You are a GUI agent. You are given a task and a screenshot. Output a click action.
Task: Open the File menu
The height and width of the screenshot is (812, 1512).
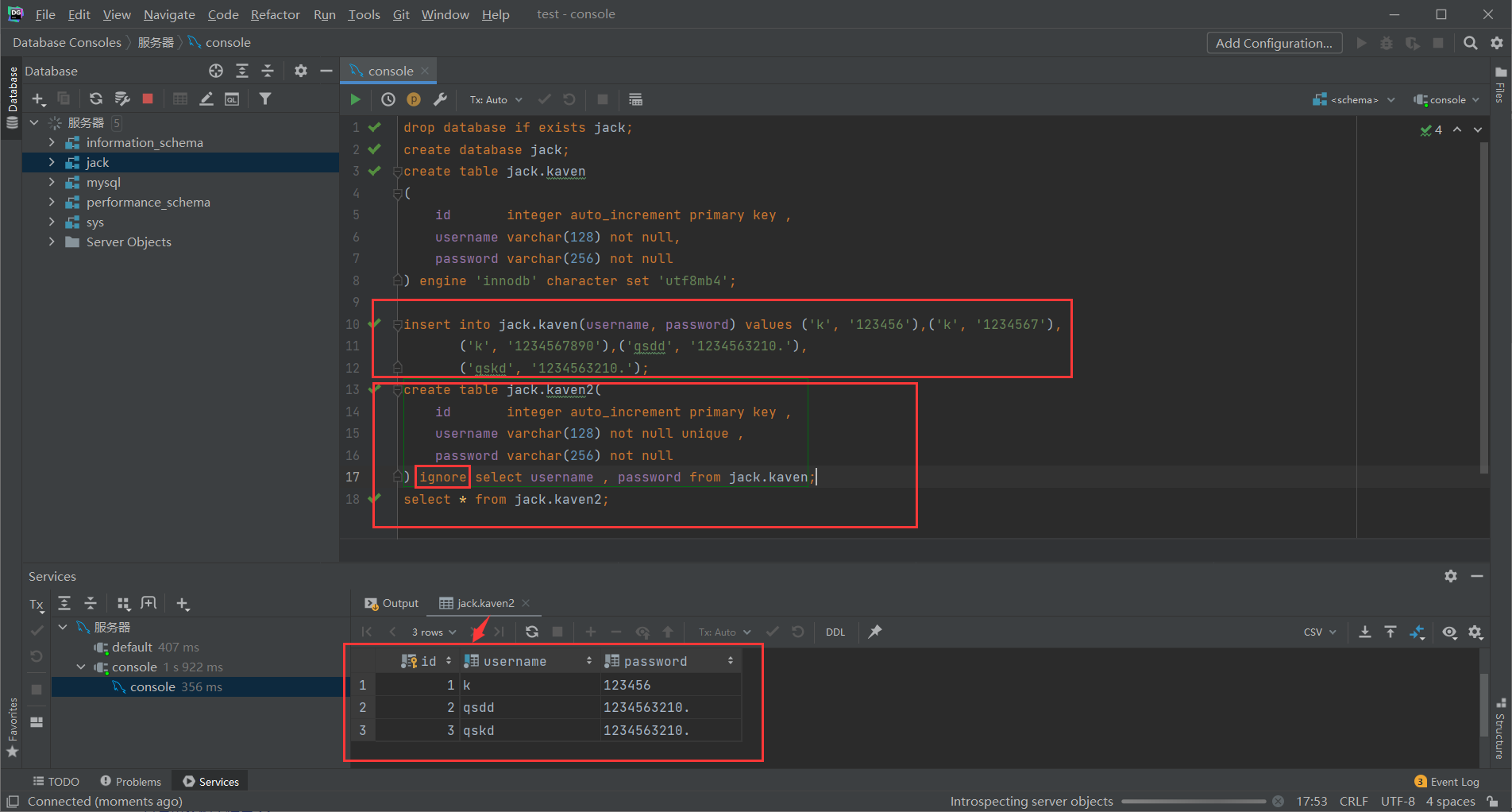tap(45, 14)
